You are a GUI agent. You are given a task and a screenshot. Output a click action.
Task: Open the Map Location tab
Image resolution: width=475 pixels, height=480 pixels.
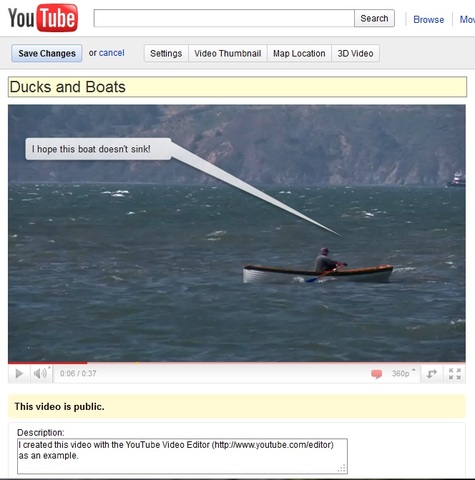(299, 53)
